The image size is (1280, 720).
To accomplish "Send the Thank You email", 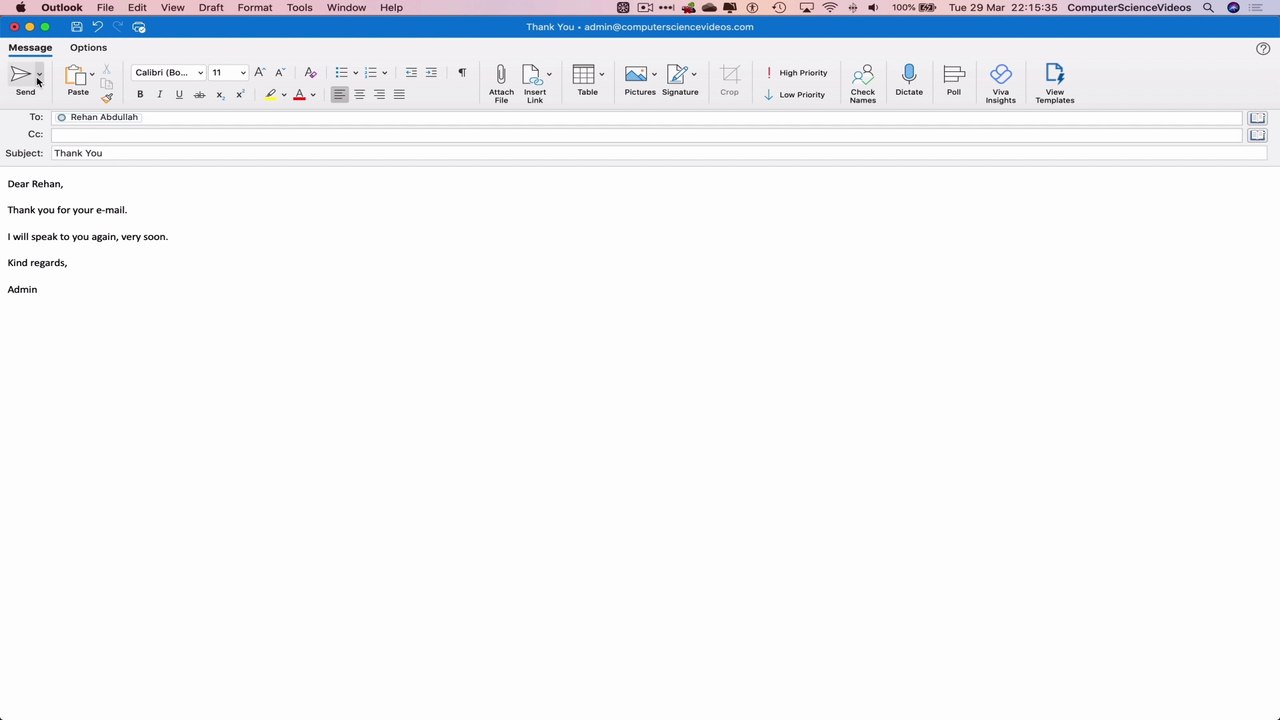I will (22, 80).
